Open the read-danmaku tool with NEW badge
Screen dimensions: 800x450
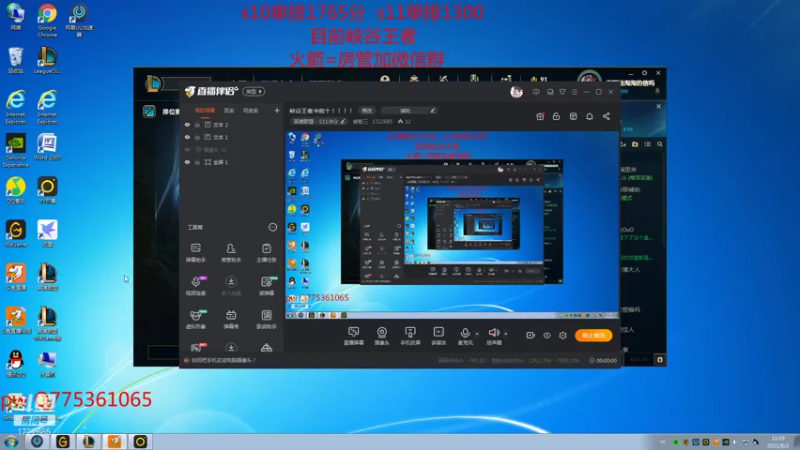pyautogui.click(x=266, y=286)
